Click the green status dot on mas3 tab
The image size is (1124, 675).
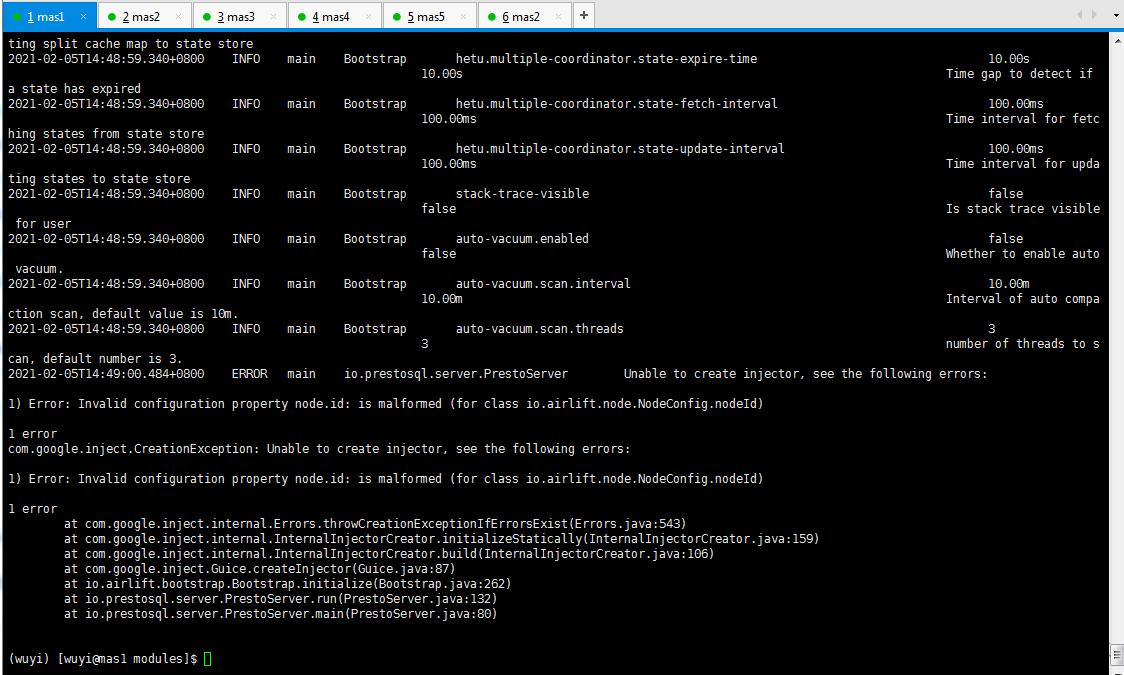coord(207,16)
